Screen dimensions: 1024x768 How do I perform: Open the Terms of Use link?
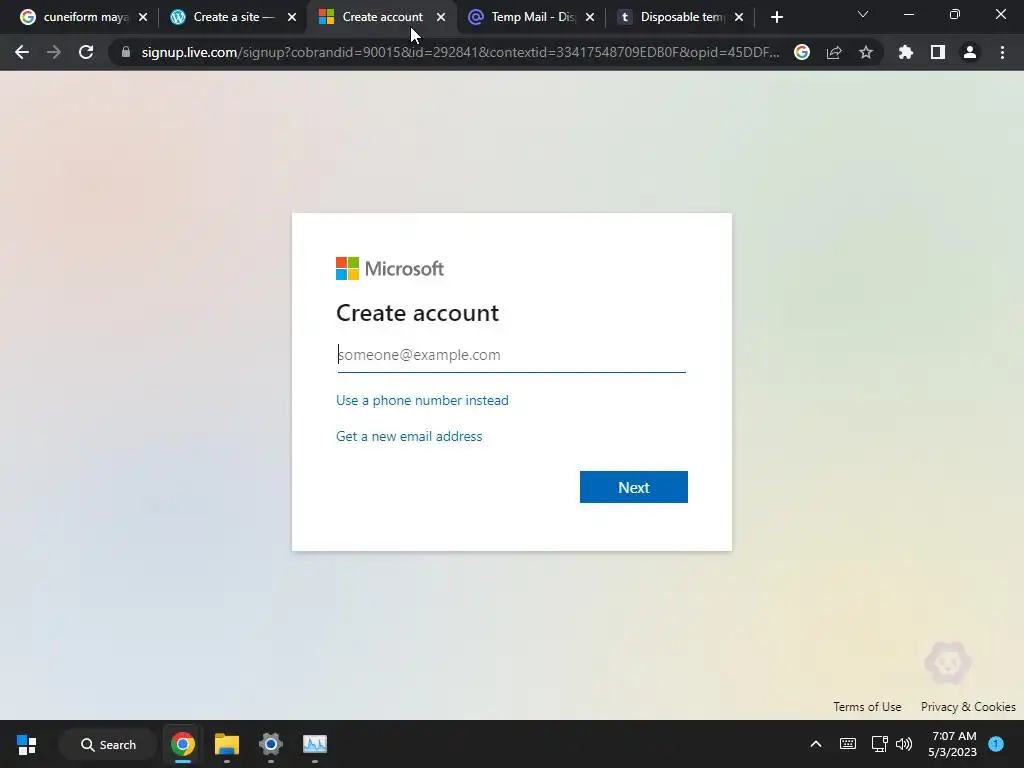click(x=867, y=707)
